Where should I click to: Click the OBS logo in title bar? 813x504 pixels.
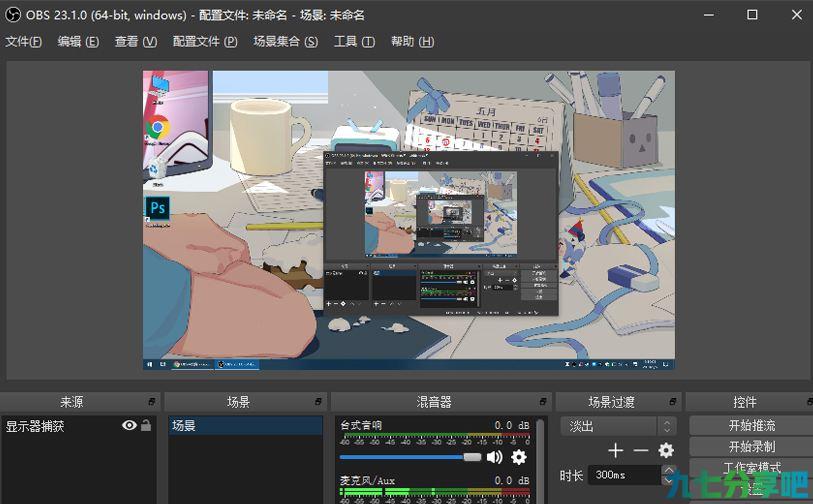coord(12,15)
